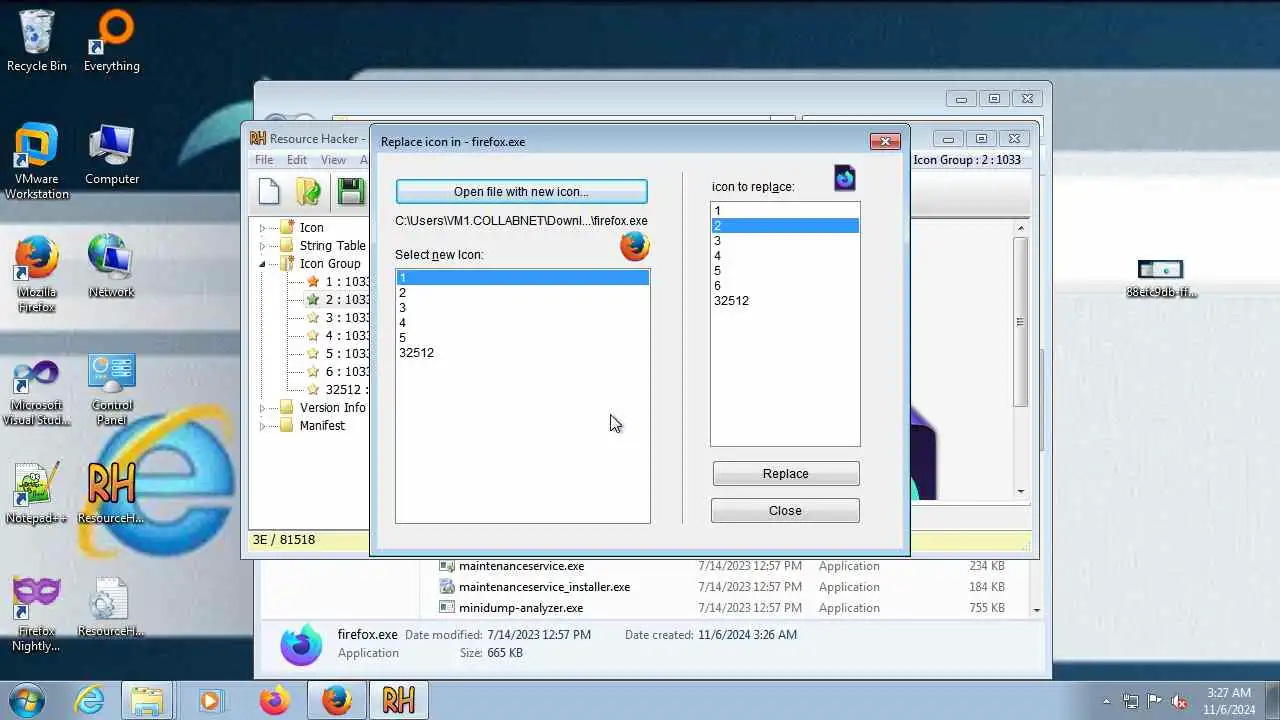Open Internet Explorer from the taskbar

[90, 700]
